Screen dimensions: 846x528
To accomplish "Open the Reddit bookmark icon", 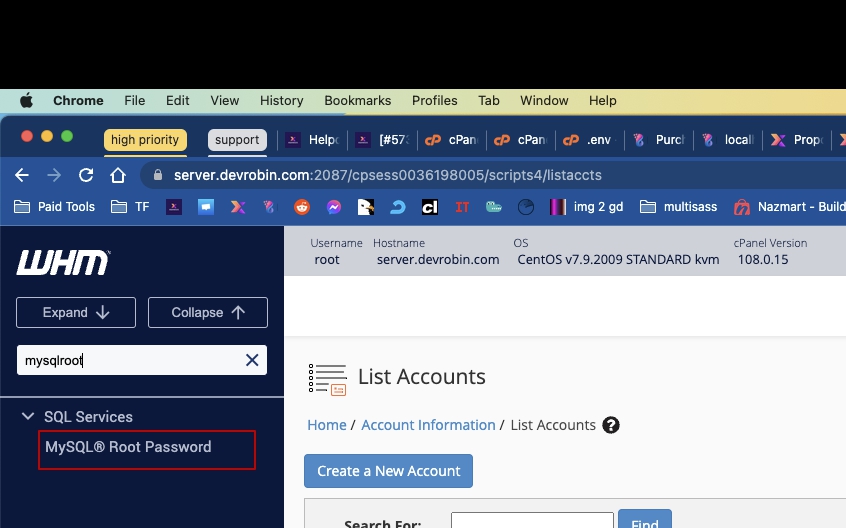I will point(302,207).
